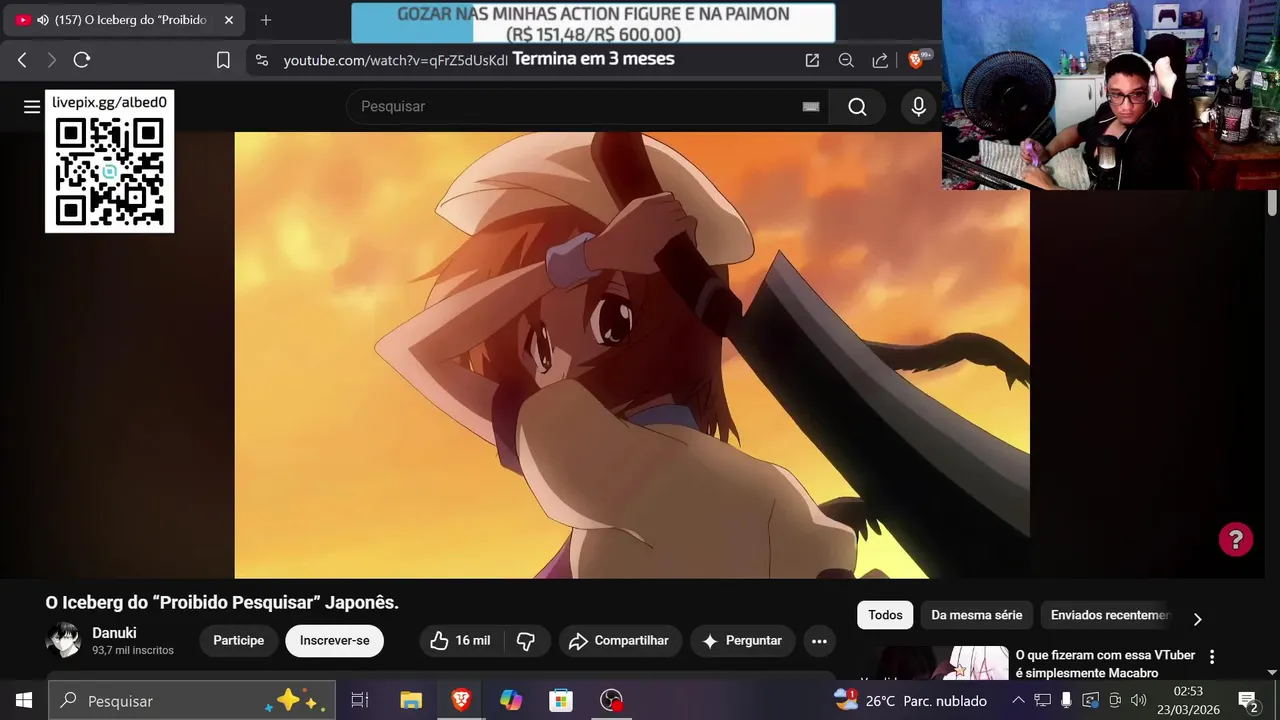Open a new browser tab

[x=266, y=20]
